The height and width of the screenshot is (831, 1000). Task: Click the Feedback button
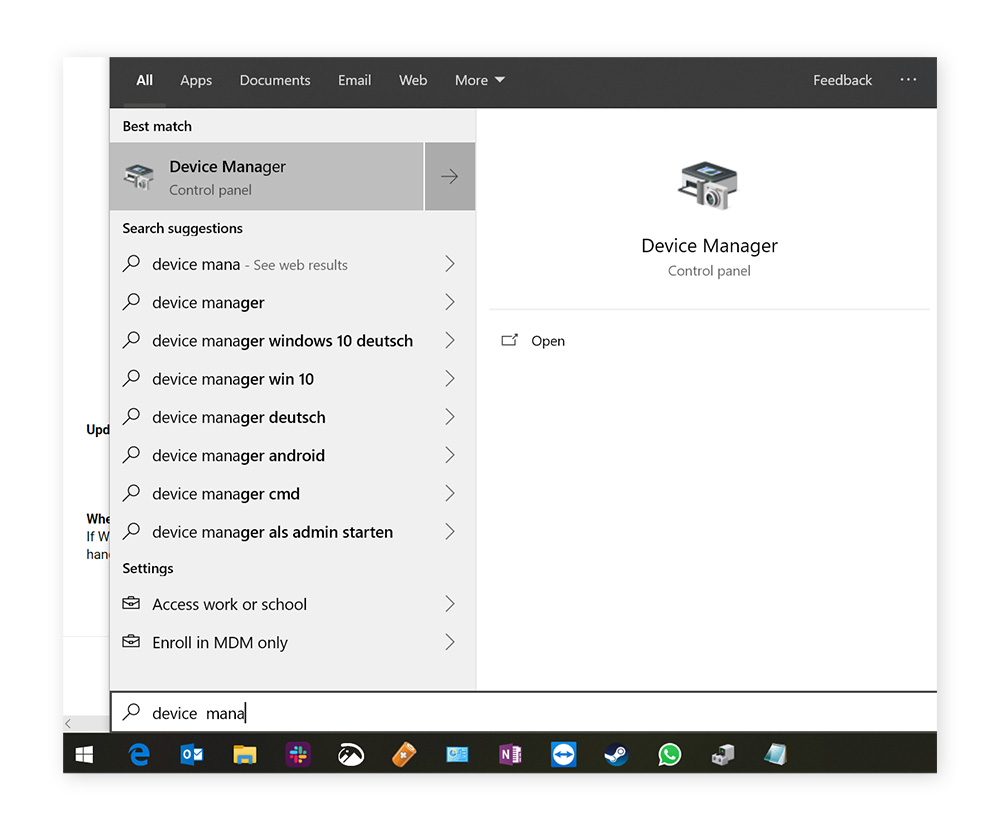pos(842,80)
